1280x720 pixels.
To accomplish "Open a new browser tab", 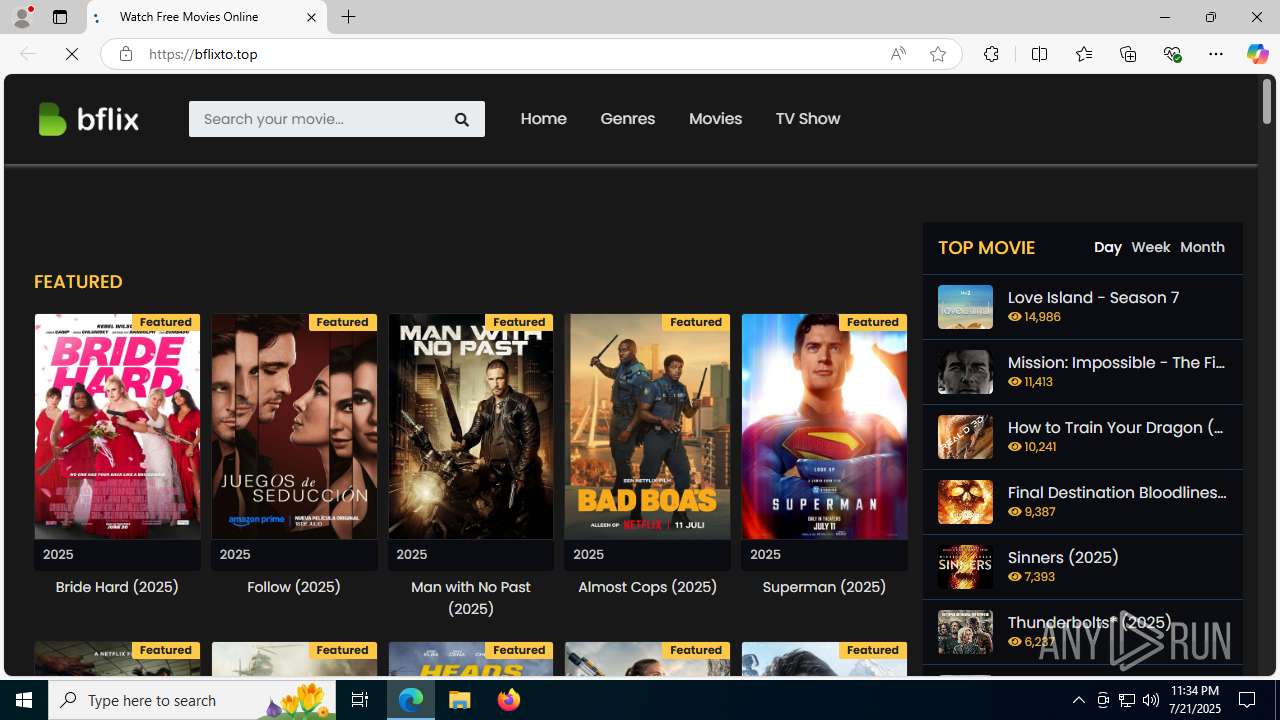I will (x=348, y=17).
